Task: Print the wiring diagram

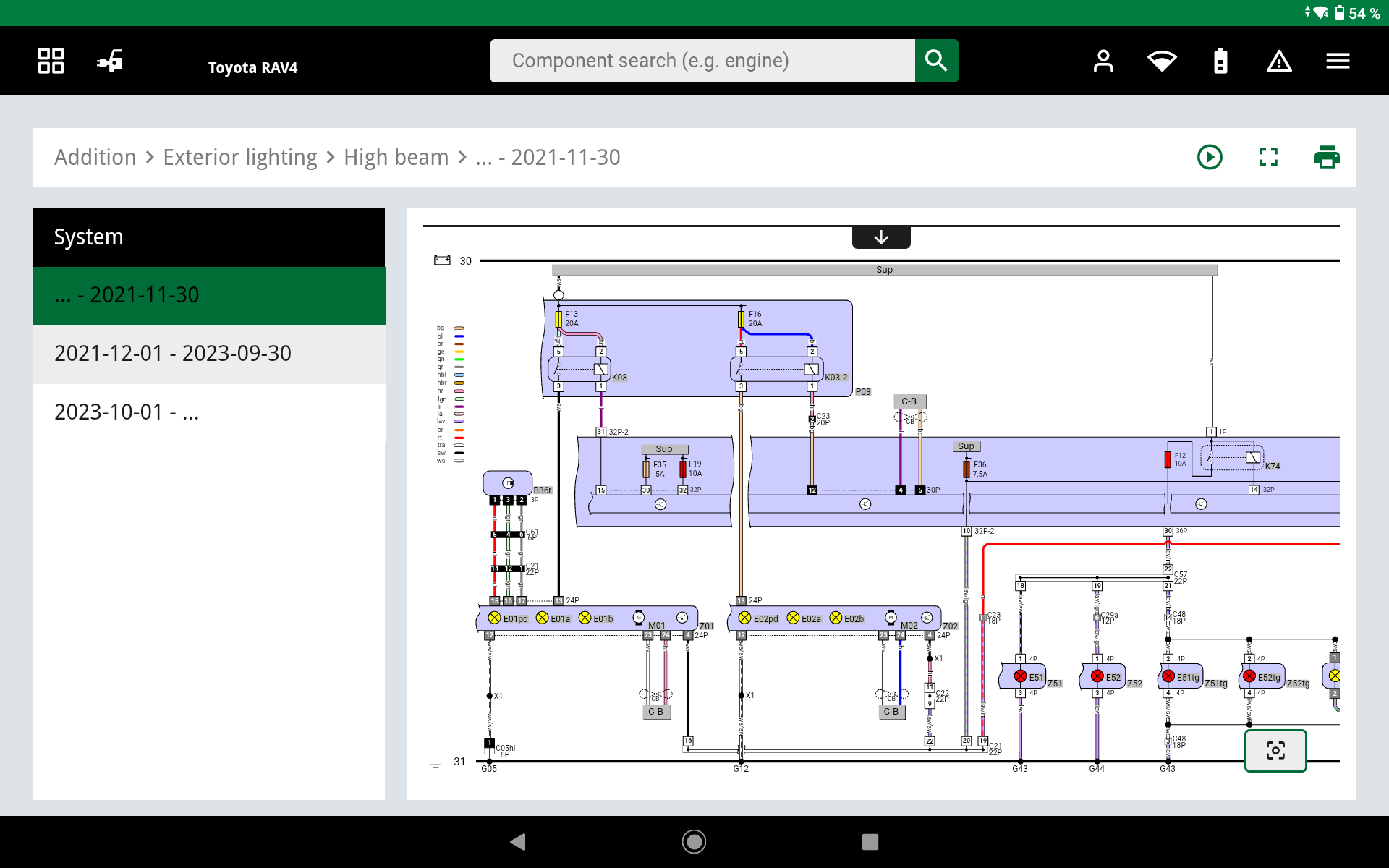Action: coord(1327,157)
